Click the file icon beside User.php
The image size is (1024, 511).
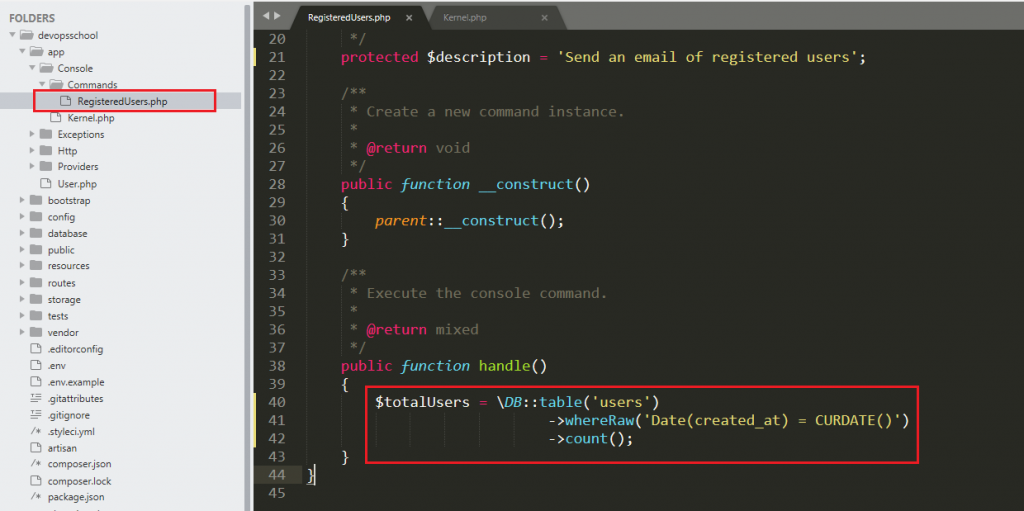(45, 184)
